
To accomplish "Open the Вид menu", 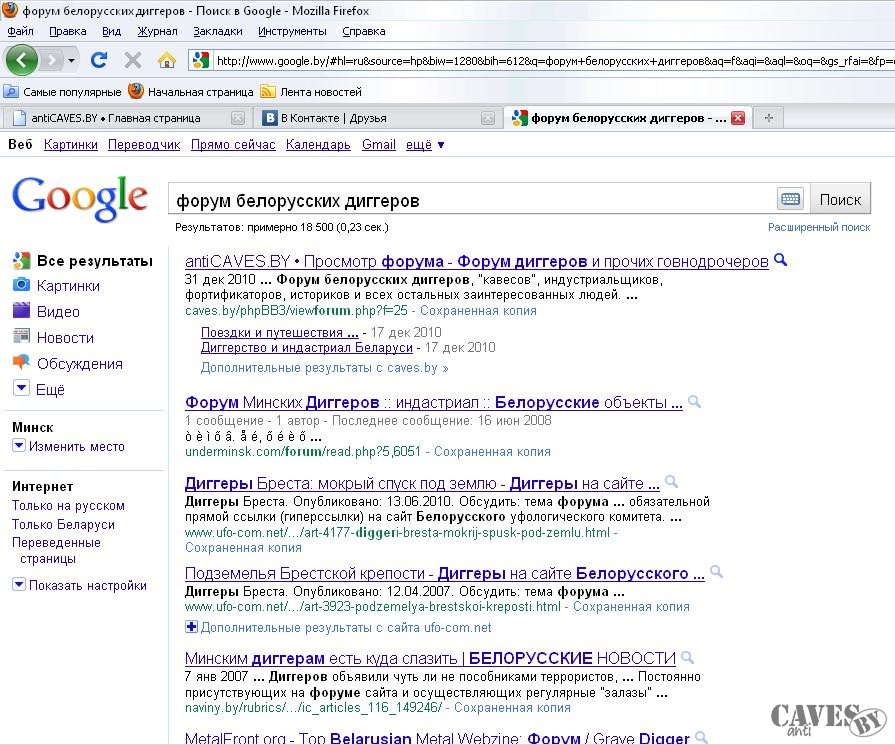I will pyautogui.click(x=111, y=31).
